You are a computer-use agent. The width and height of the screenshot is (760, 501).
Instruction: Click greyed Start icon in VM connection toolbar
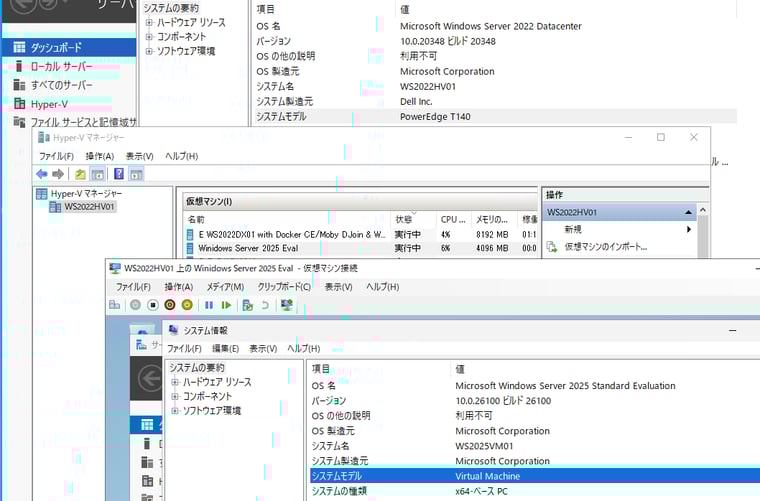136,305
